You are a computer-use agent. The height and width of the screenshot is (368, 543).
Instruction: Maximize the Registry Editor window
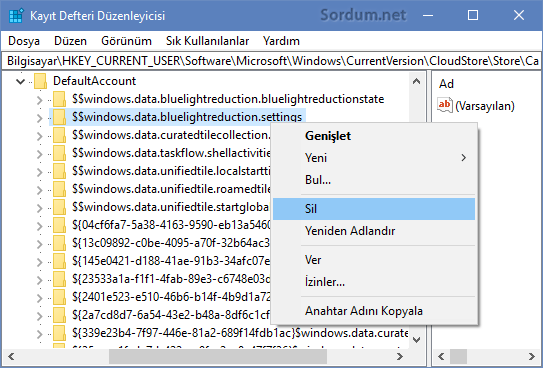click(473, 15)
